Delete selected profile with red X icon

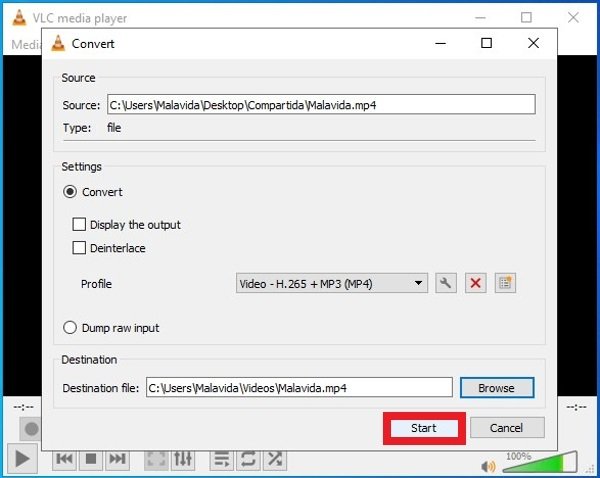click(476, 283)
